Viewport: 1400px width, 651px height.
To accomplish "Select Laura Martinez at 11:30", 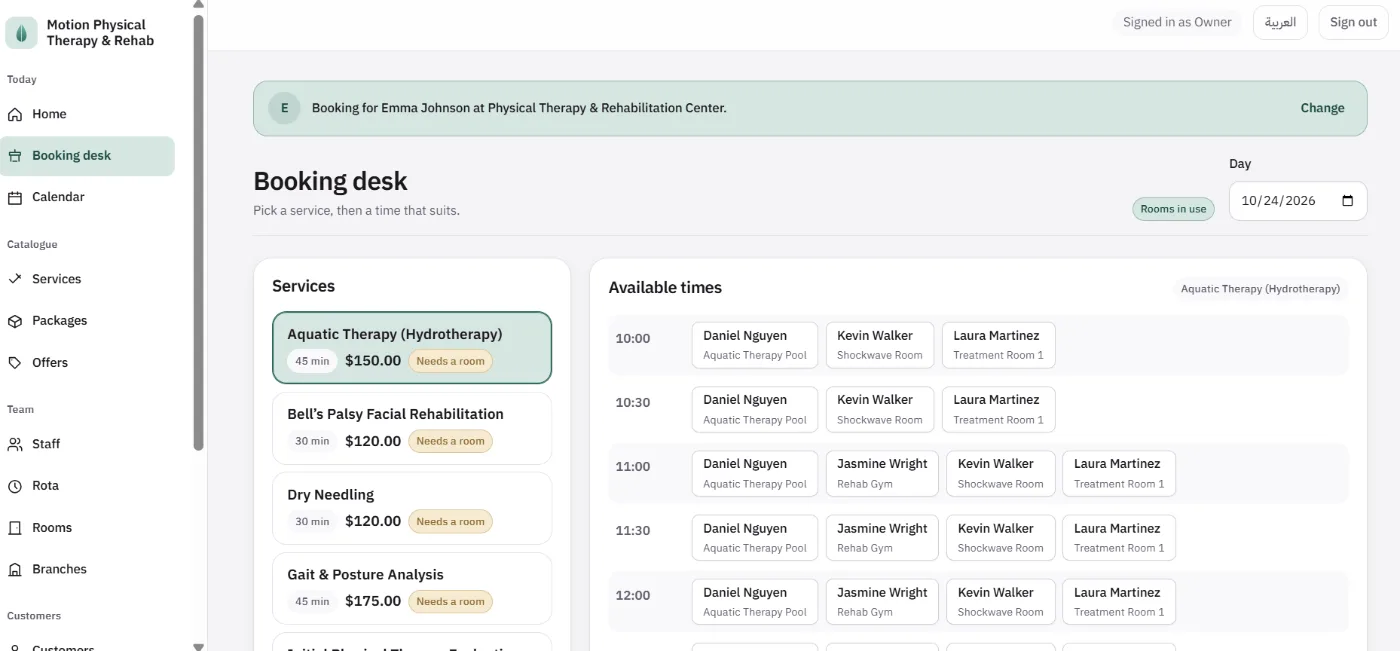I will (x=1118, y=538).
